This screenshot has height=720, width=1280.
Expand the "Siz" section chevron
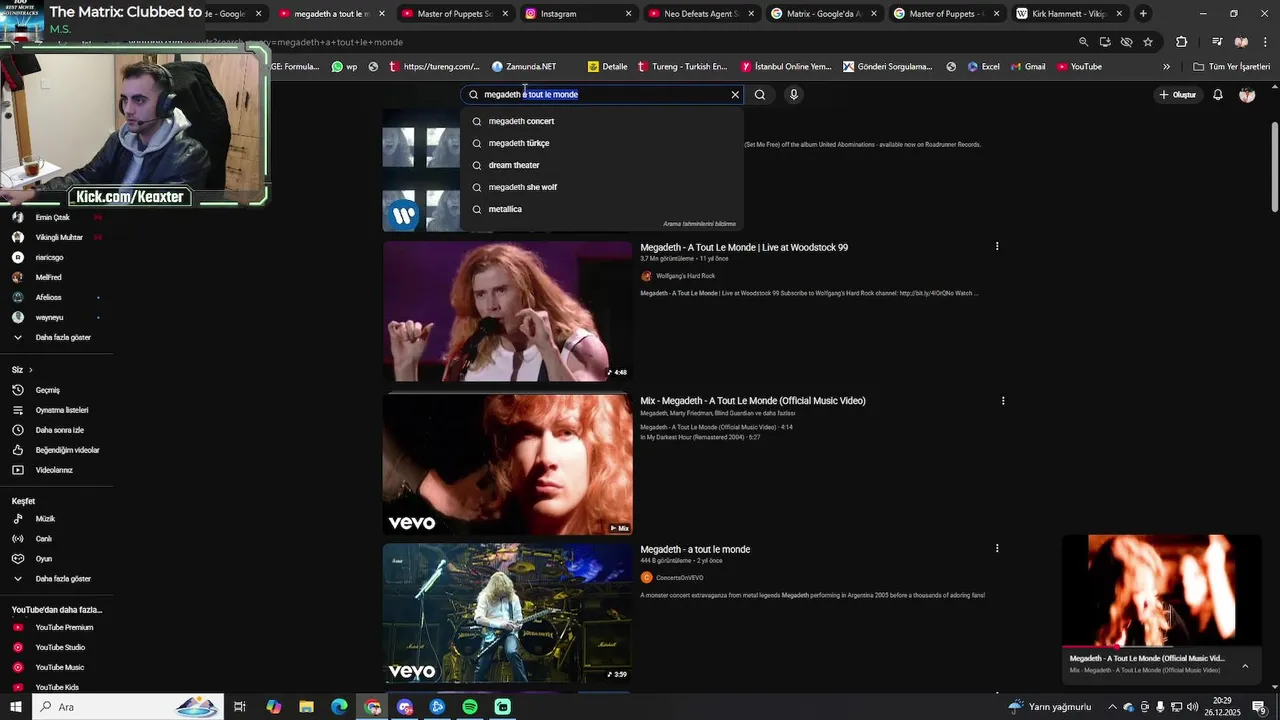point(30,370)
